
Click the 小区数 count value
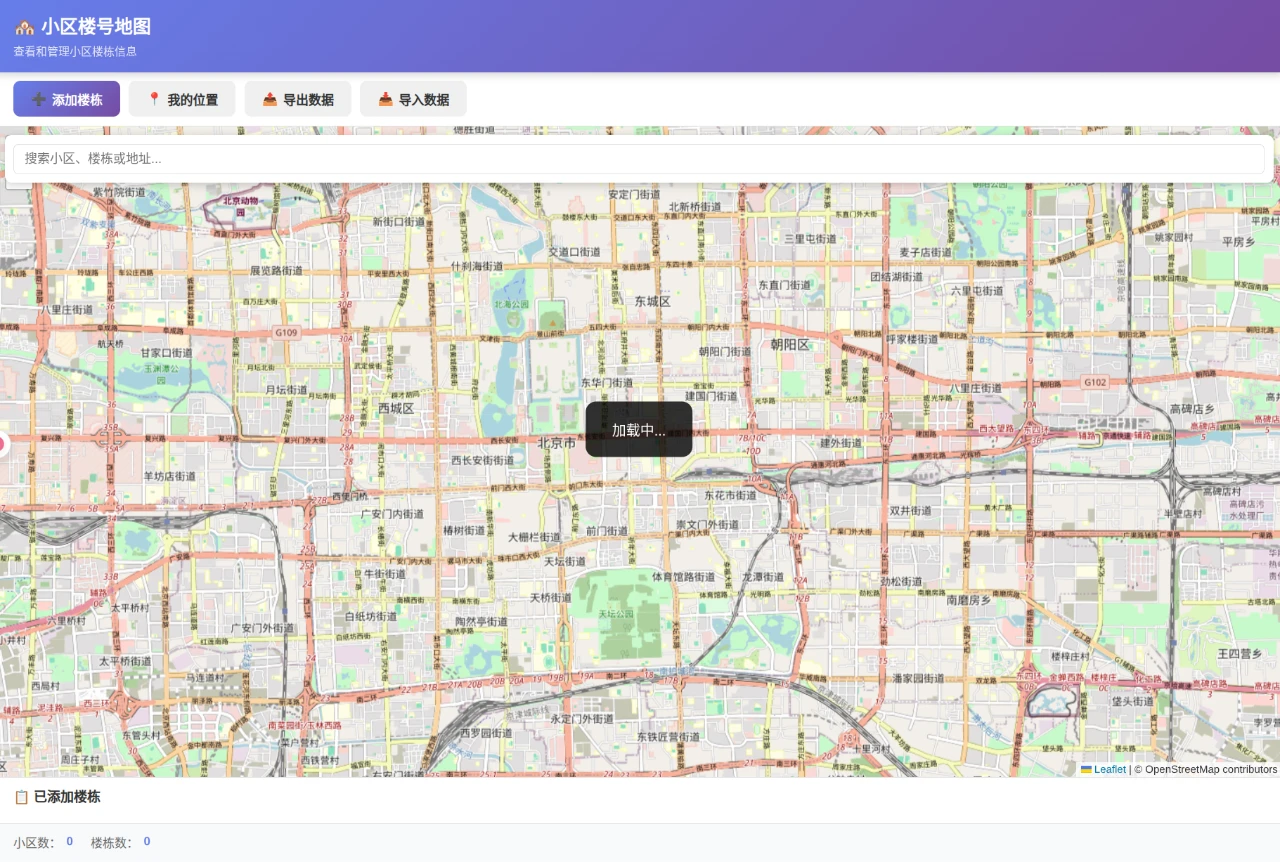[x=70, y=842]
